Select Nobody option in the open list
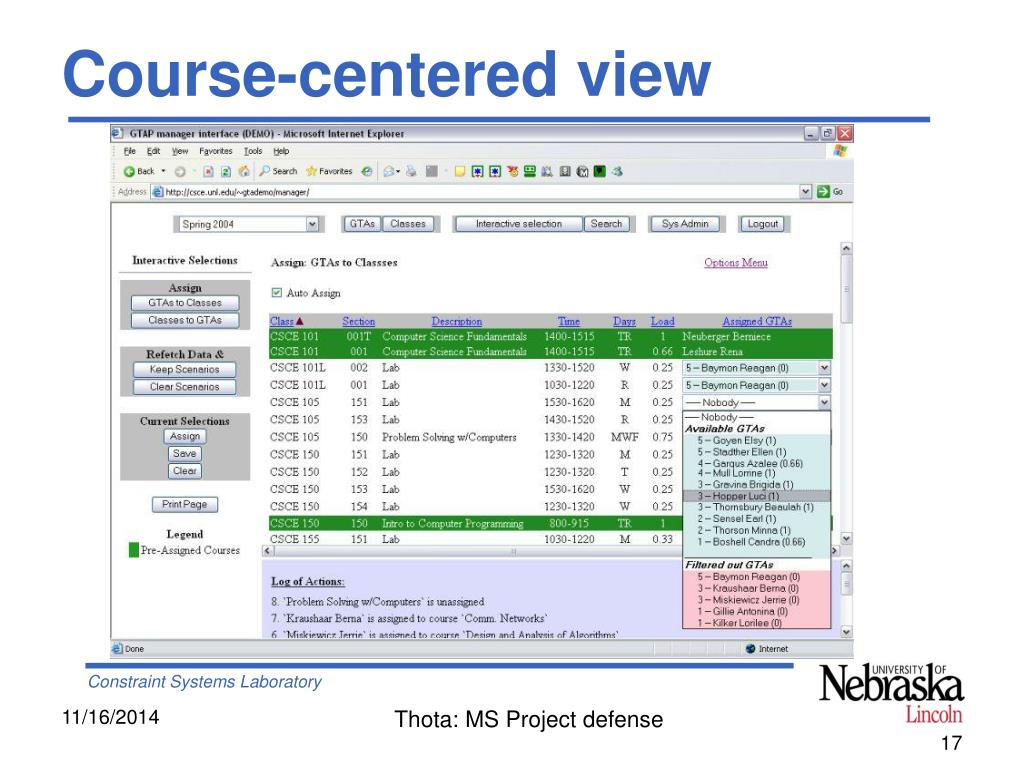Screen dimensions: 1024x768 tap(756, 417)
